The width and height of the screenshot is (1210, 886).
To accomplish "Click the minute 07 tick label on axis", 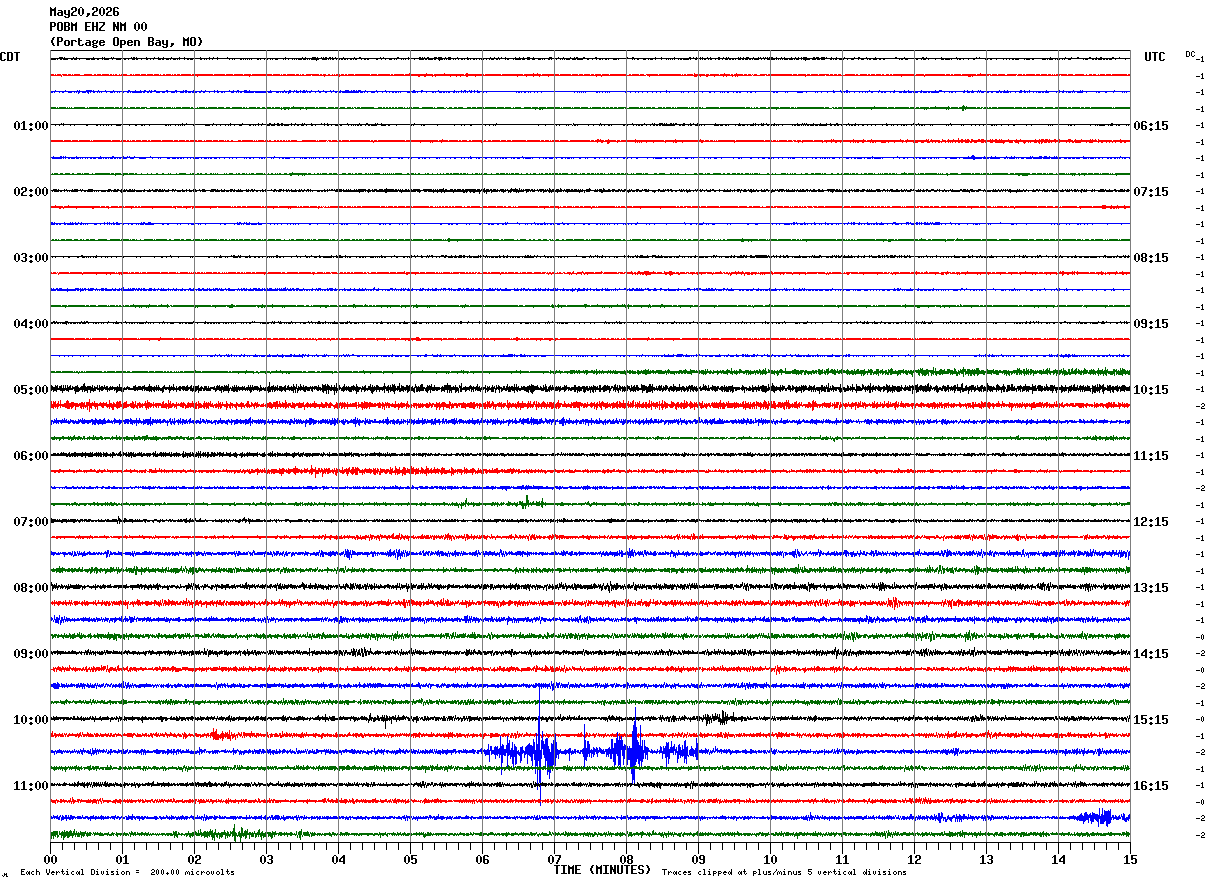I will pyautogui.click(x=554, y=859).
